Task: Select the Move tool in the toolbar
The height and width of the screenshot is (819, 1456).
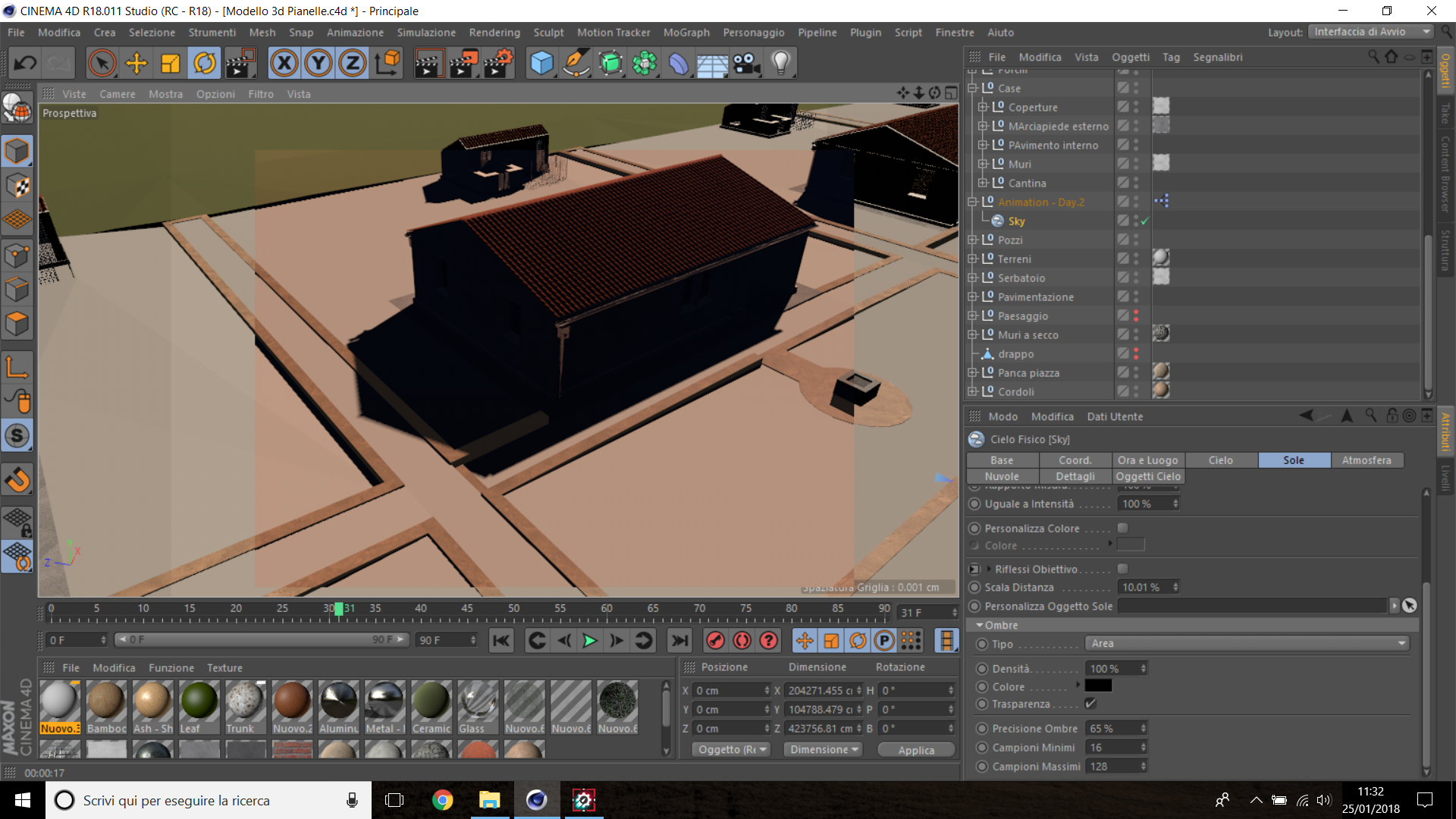Action: point(136,64)
